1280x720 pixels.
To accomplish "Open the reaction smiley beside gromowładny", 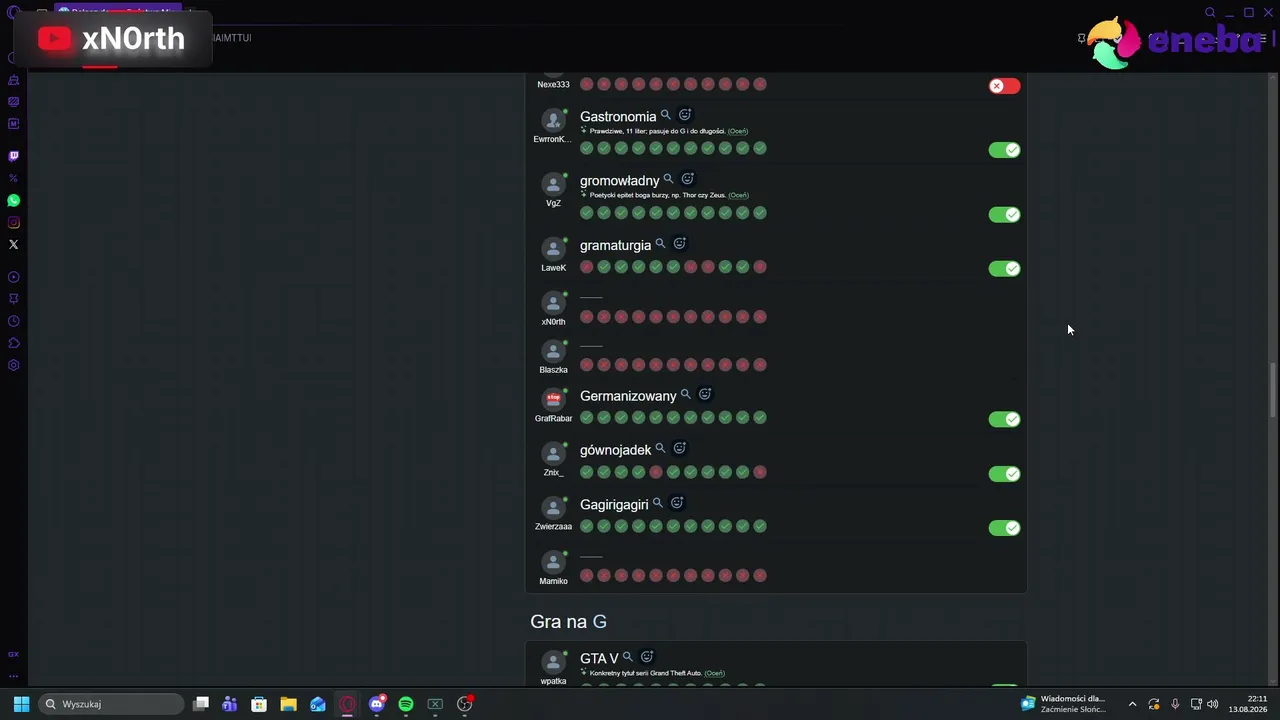I will 688,179.
